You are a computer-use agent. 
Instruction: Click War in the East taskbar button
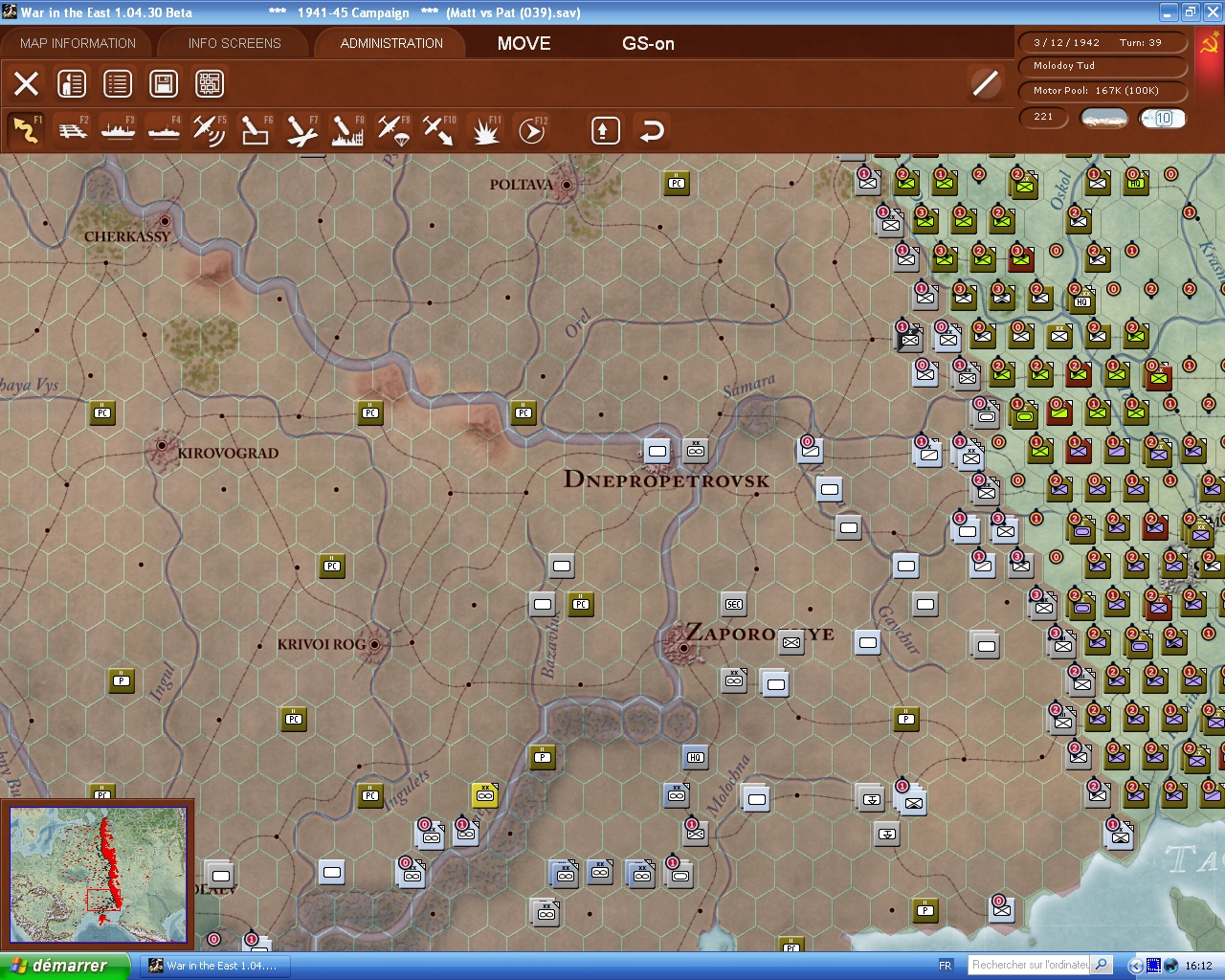point(215,966)
